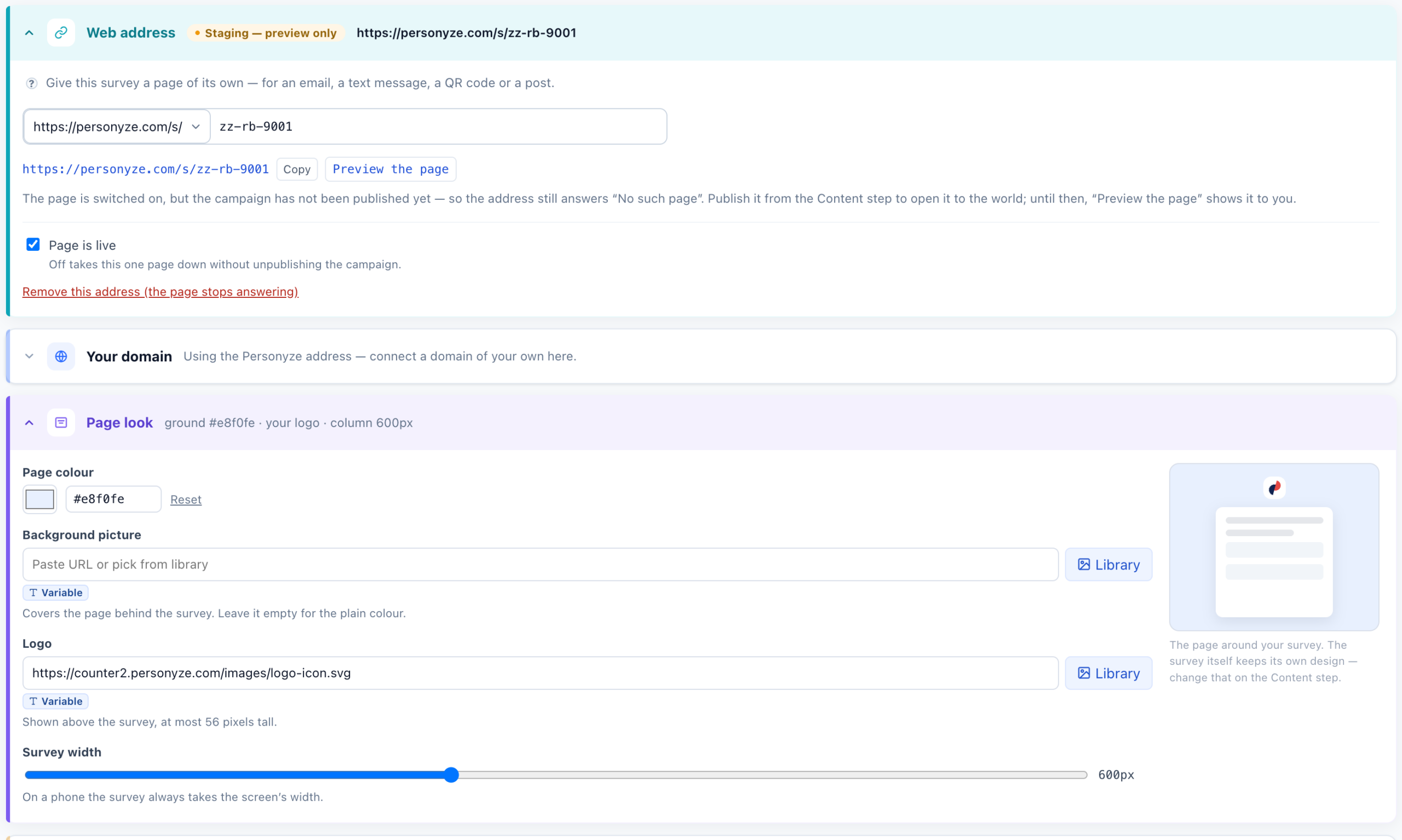Collapse the Page look section chevron
The height and width of the screenshot is (840, 1402).
(30, 422)
